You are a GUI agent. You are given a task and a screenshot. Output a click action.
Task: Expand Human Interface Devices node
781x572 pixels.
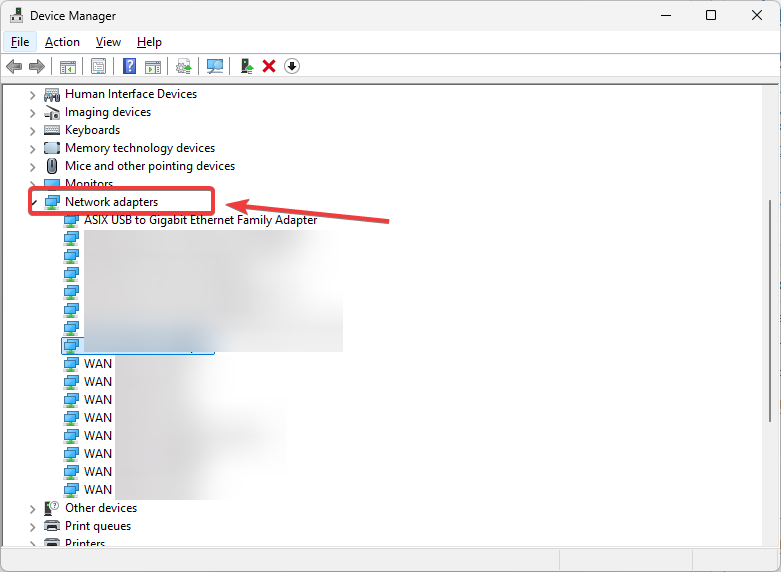click(32, 95)
